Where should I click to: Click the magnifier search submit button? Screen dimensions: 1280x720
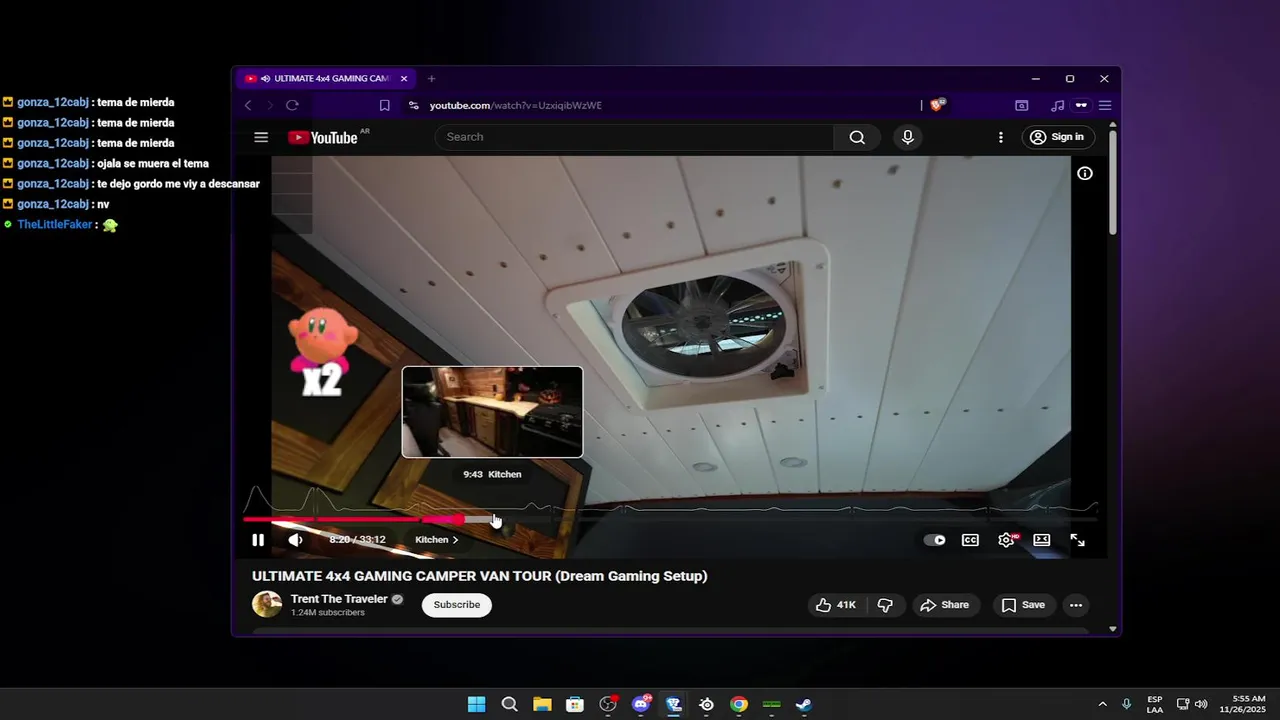[x=857, y=137]
